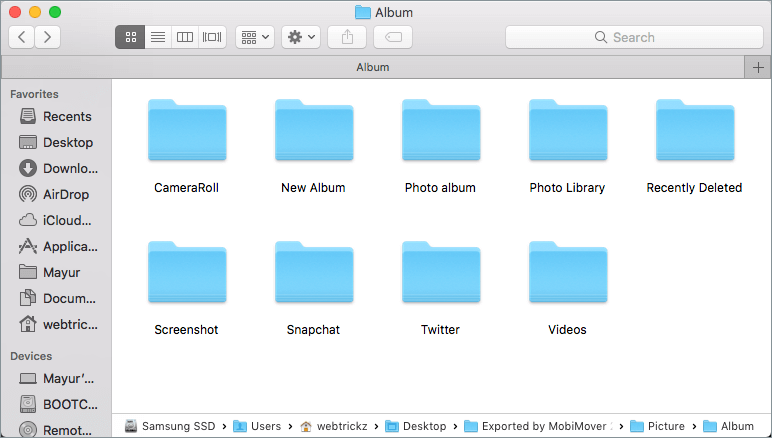Image resolution: width=772 pixels, height=438 pixels.
Task: Switch to icon view
Action: coord(130,37)
